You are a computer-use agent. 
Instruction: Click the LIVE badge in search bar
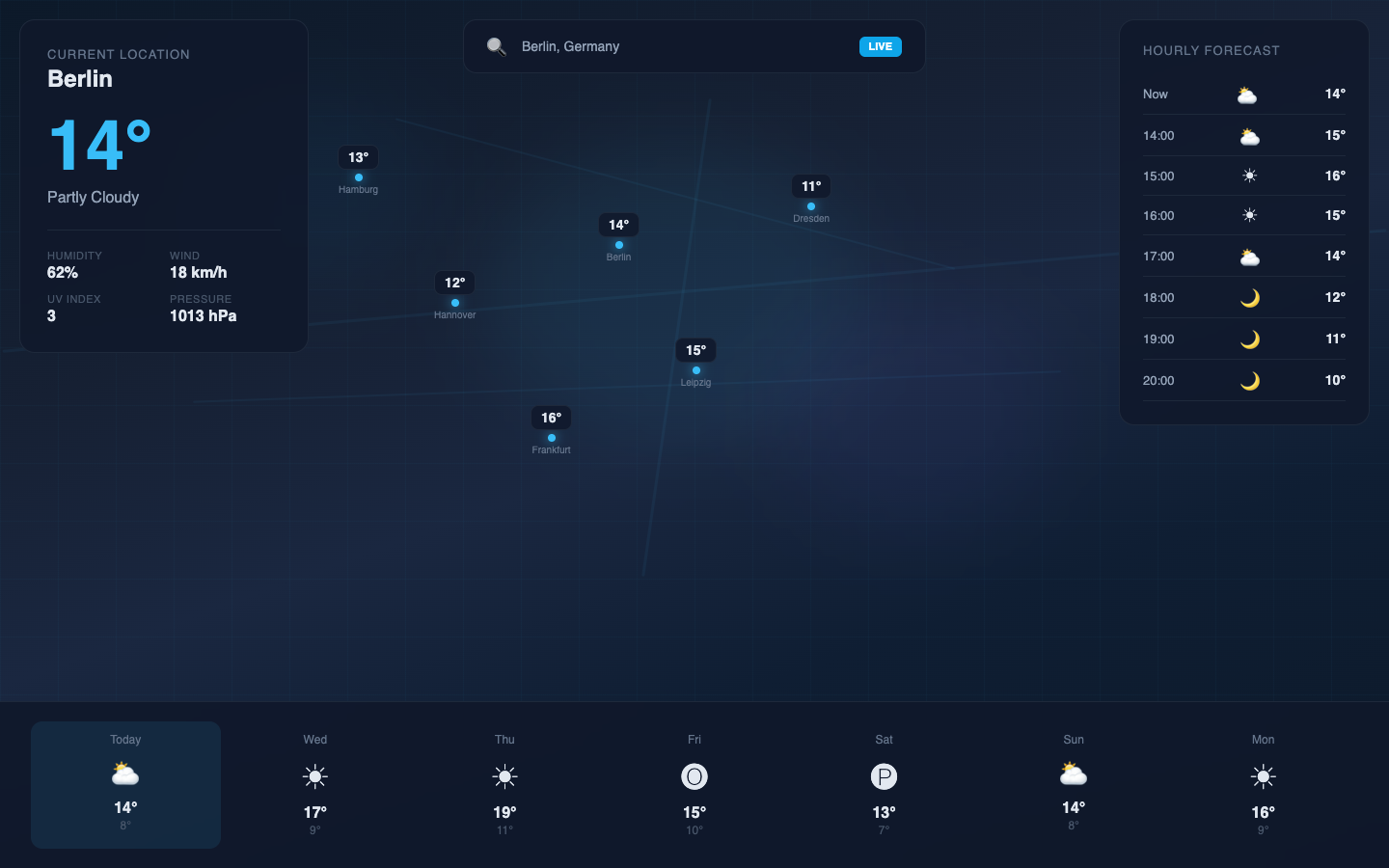(x=880, y=46)
